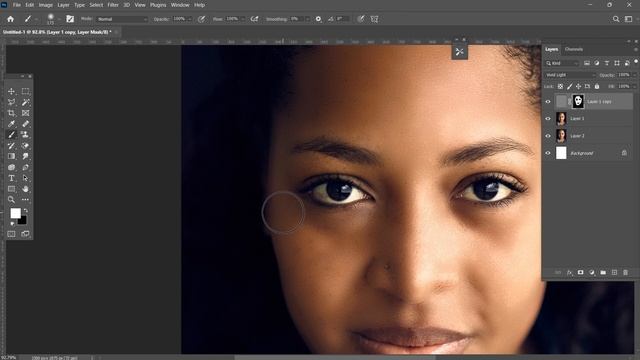This screenshot has height=360, width=640.
Task: Toggle pressure for opacity in options bar
Action: tap(202, 19)
